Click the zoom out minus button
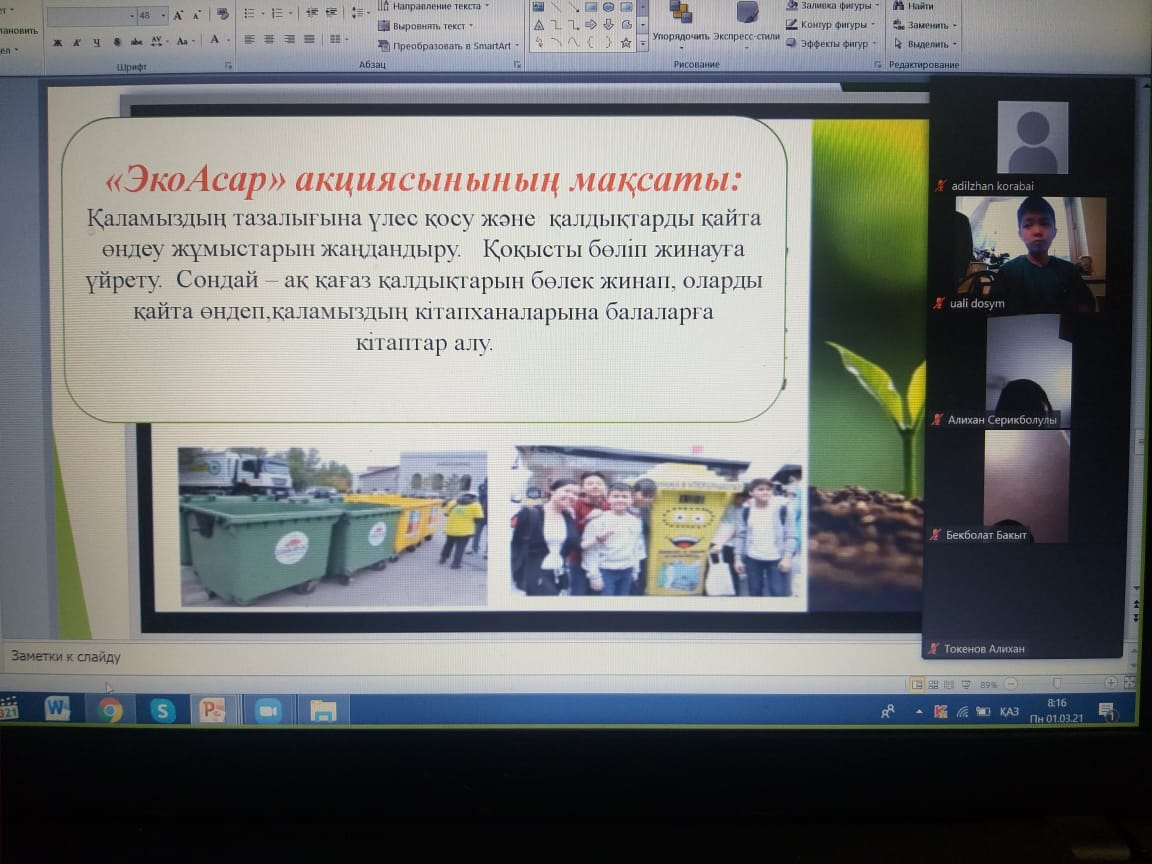The width and height of the screenshot is (1152, 864). pos(1011,684)
